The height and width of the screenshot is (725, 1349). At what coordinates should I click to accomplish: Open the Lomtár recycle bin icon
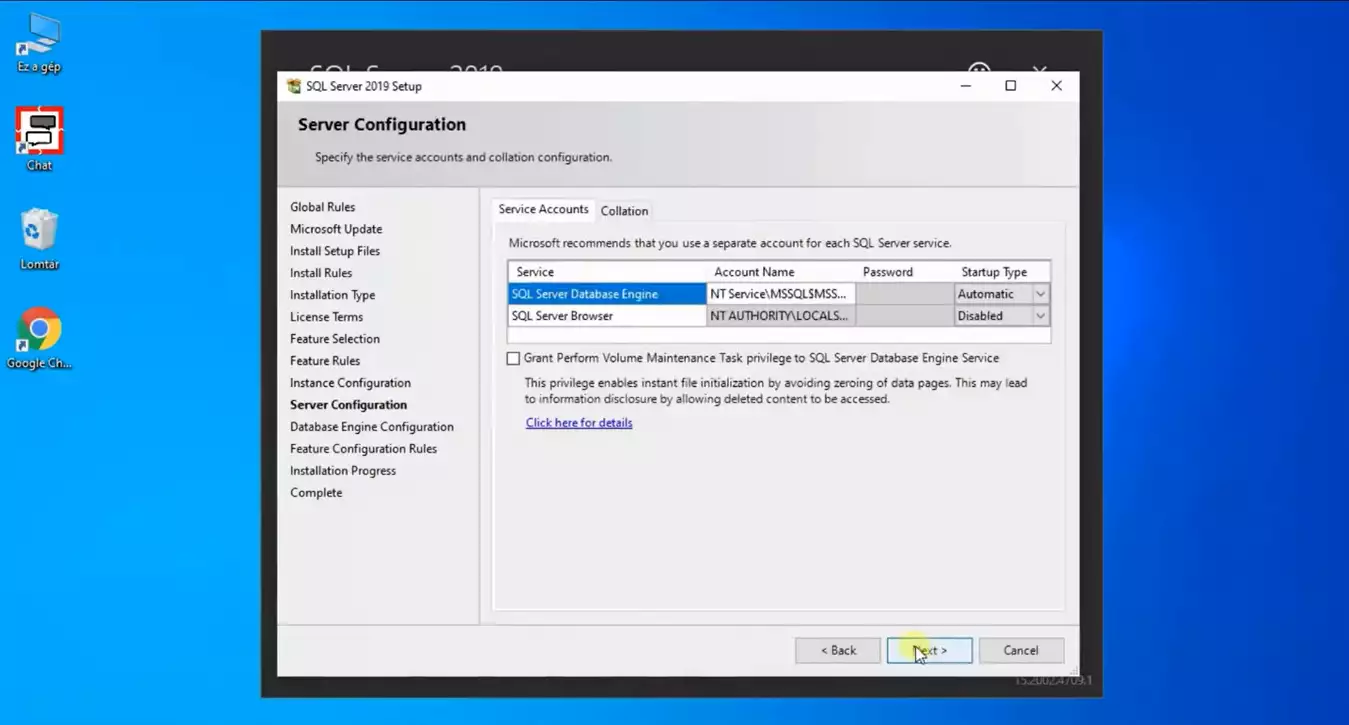(39, 239)
